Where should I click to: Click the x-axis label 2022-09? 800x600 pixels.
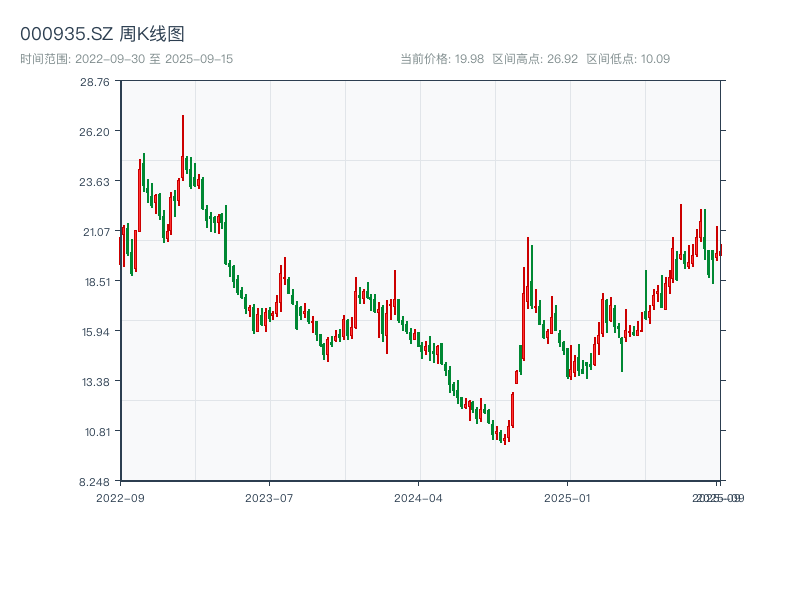coord(120,498)
